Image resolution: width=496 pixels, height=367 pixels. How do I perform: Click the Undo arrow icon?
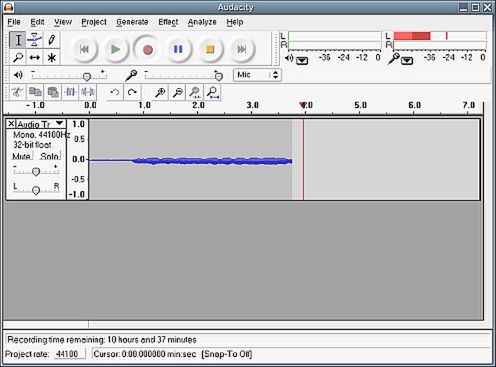115,92
